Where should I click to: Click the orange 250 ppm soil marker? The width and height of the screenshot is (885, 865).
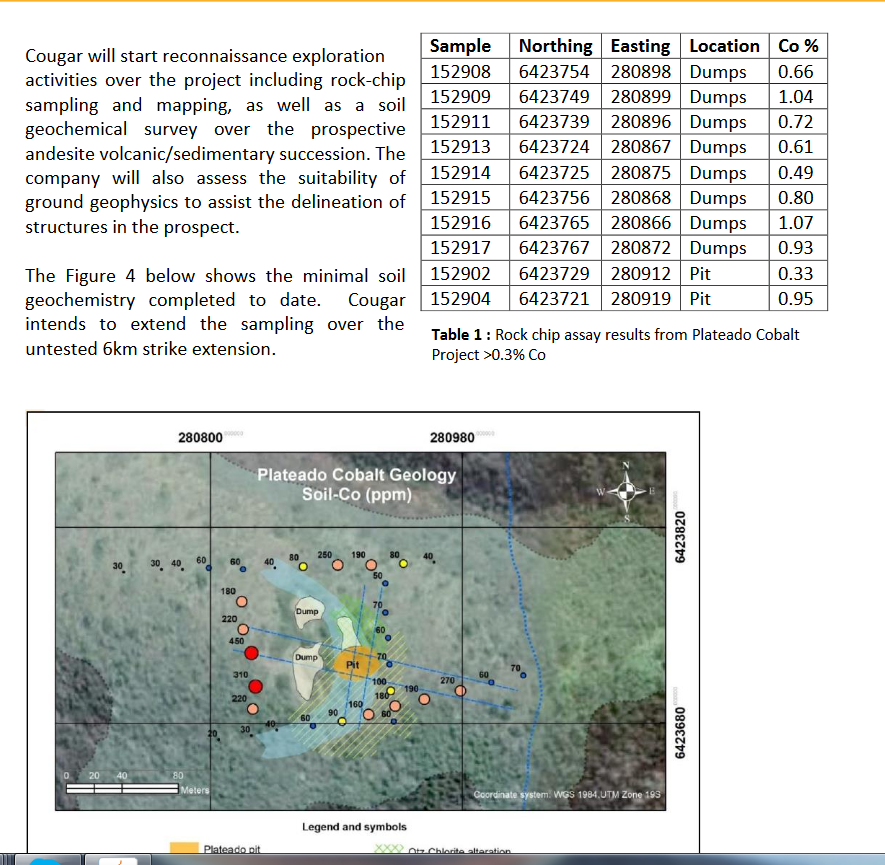(x=338, y=565)
